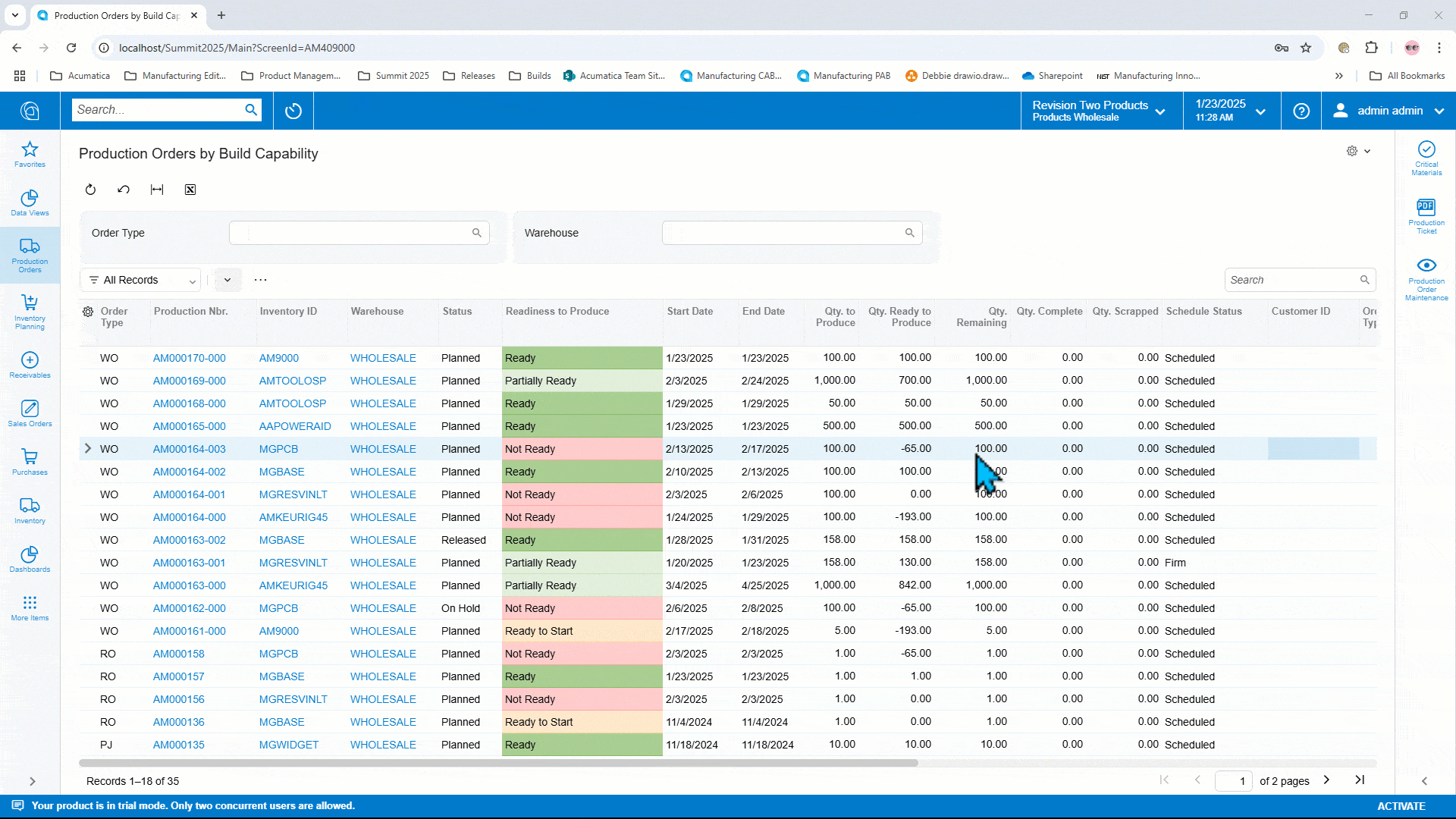
Task: Refresh the grid data
Action: click(x=90, y=190)
